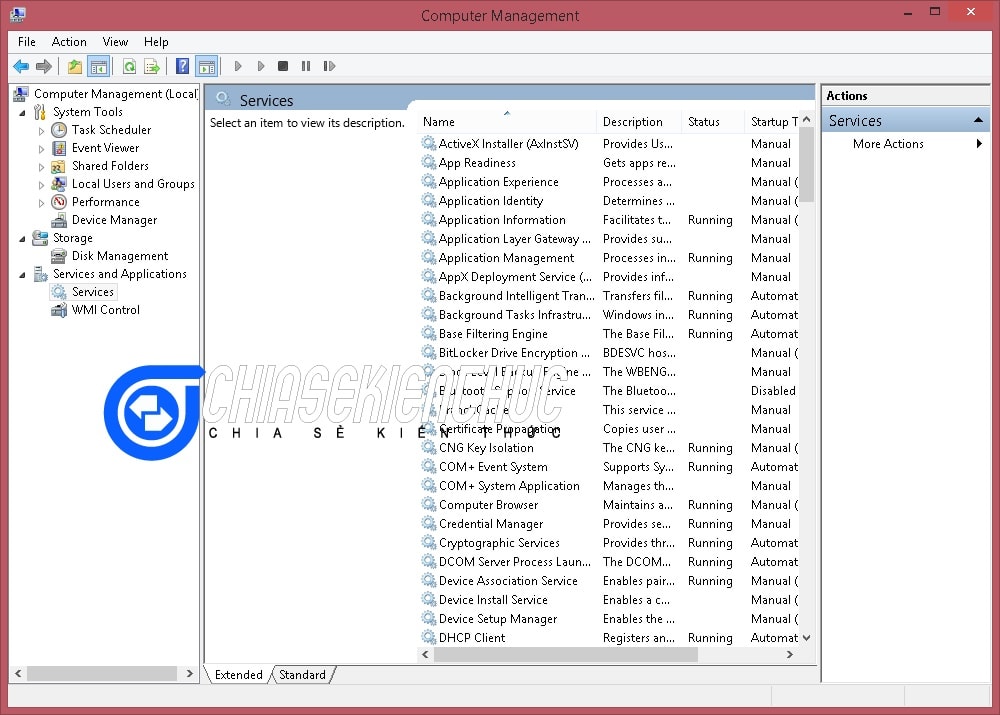Image resolution: width=1000 pixels, height=715 pixels.
Task: Click the services list horizontal scrollbar thumb
Action: [x=566, y=654]
